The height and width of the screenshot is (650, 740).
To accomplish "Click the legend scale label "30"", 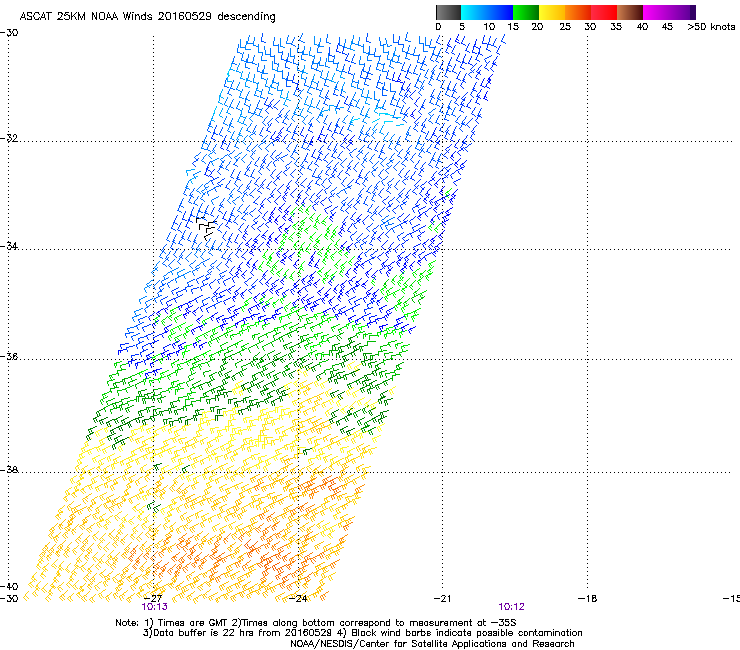I will coord(590,27).
